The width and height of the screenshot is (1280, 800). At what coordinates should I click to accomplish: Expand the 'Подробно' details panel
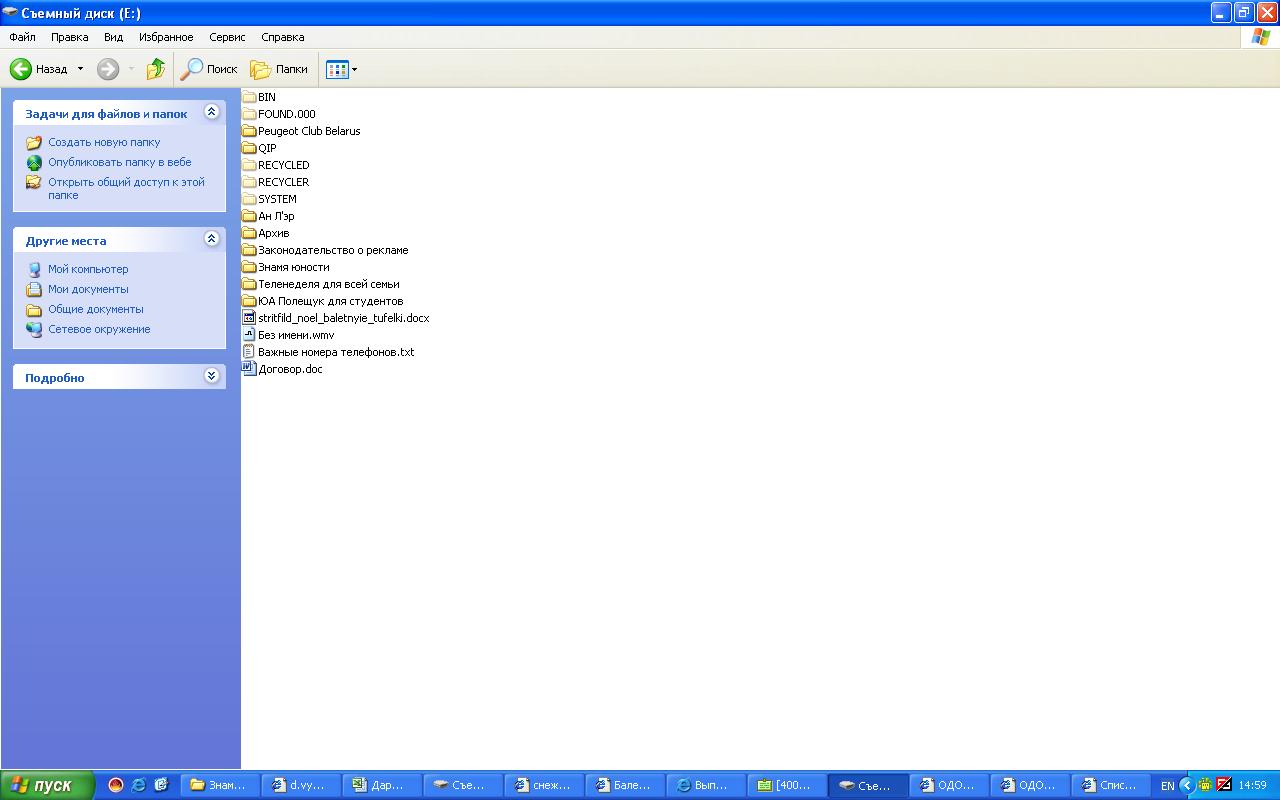tap(211, 376)
